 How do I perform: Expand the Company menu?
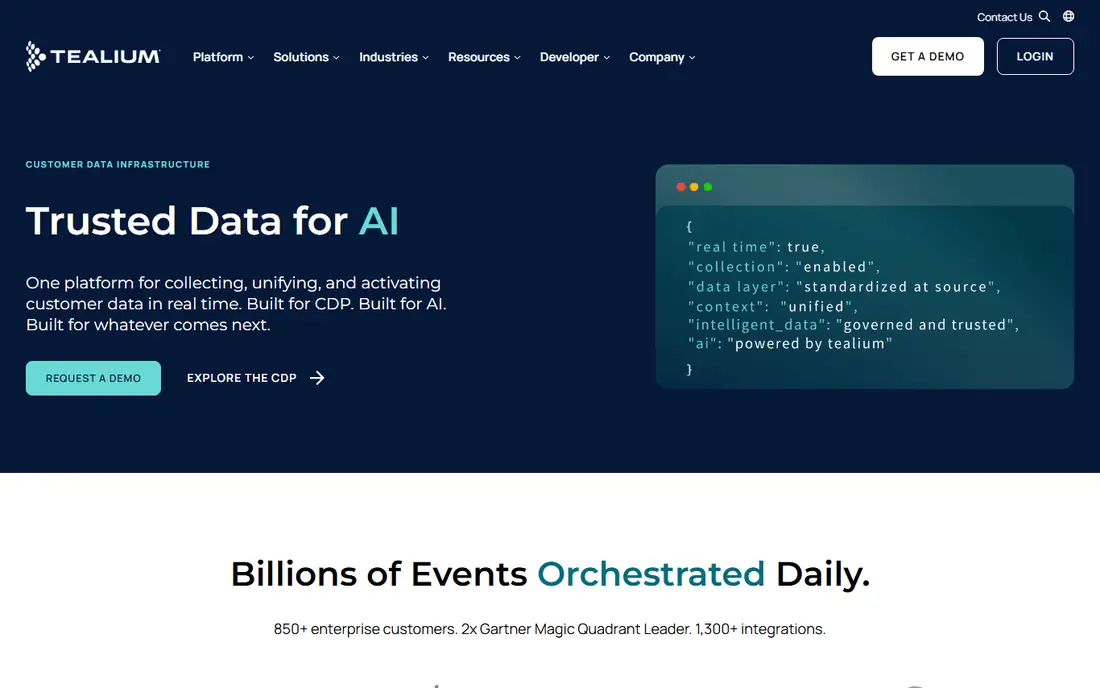(x=662, y=57)
